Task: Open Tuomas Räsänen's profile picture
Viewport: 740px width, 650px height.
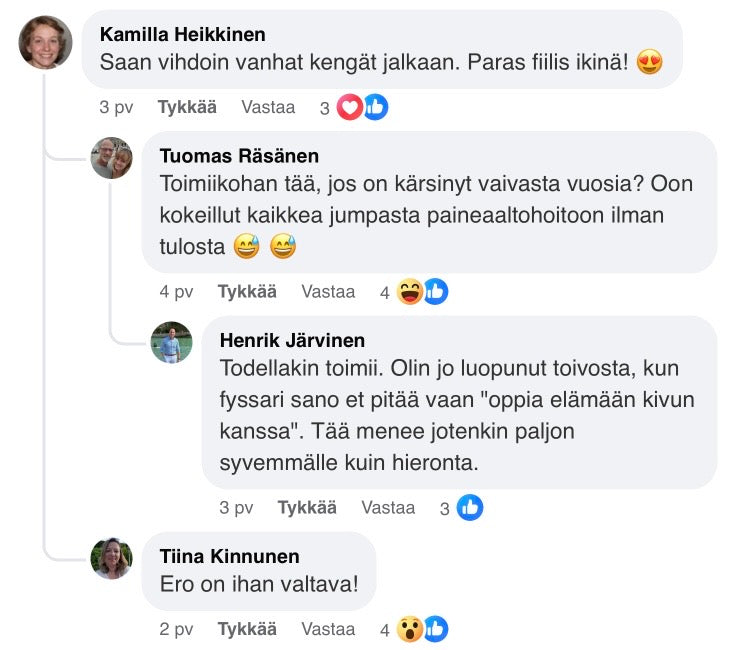Action: [x=112, y=158]
